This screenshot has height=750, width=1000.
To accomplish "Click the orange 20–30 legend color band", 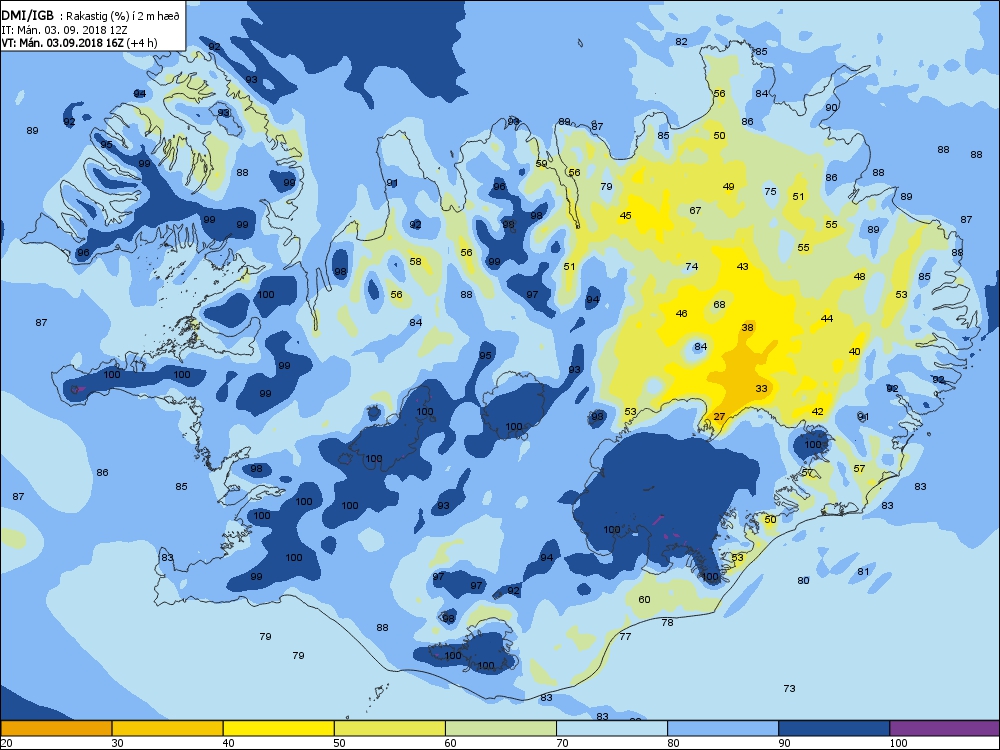I will click(56, 728).
